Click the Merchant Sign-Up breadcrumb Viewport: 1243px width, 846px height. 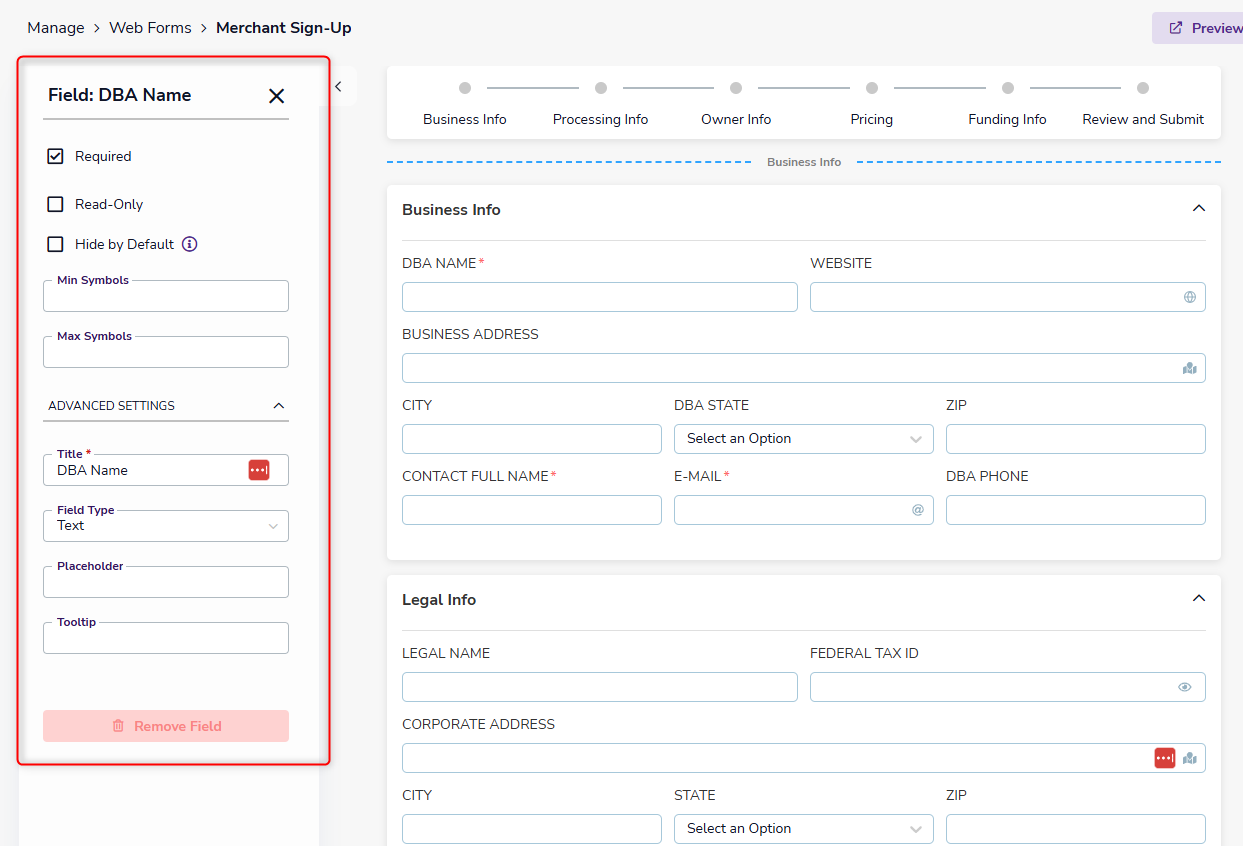tap(284, 28)
